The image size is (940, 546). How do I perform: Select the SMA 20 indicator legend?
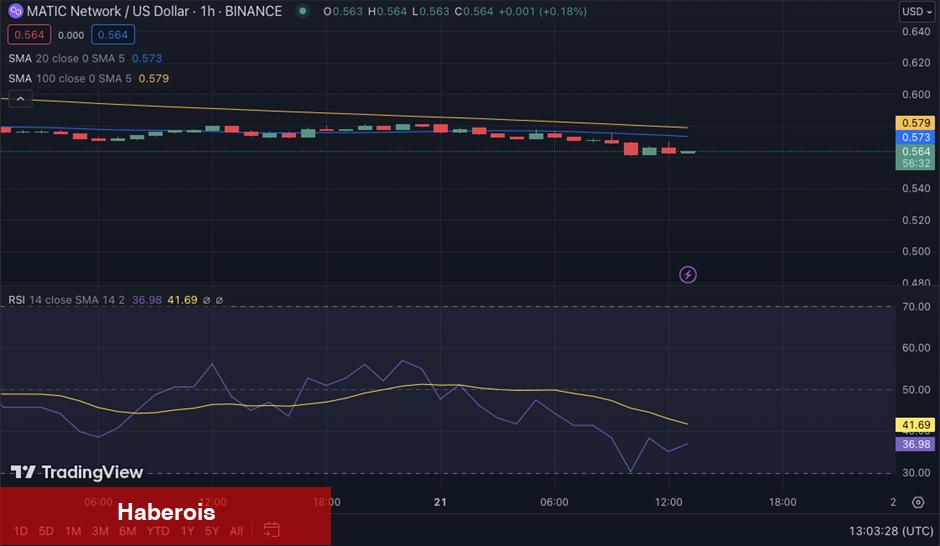[x=85, y=58]
